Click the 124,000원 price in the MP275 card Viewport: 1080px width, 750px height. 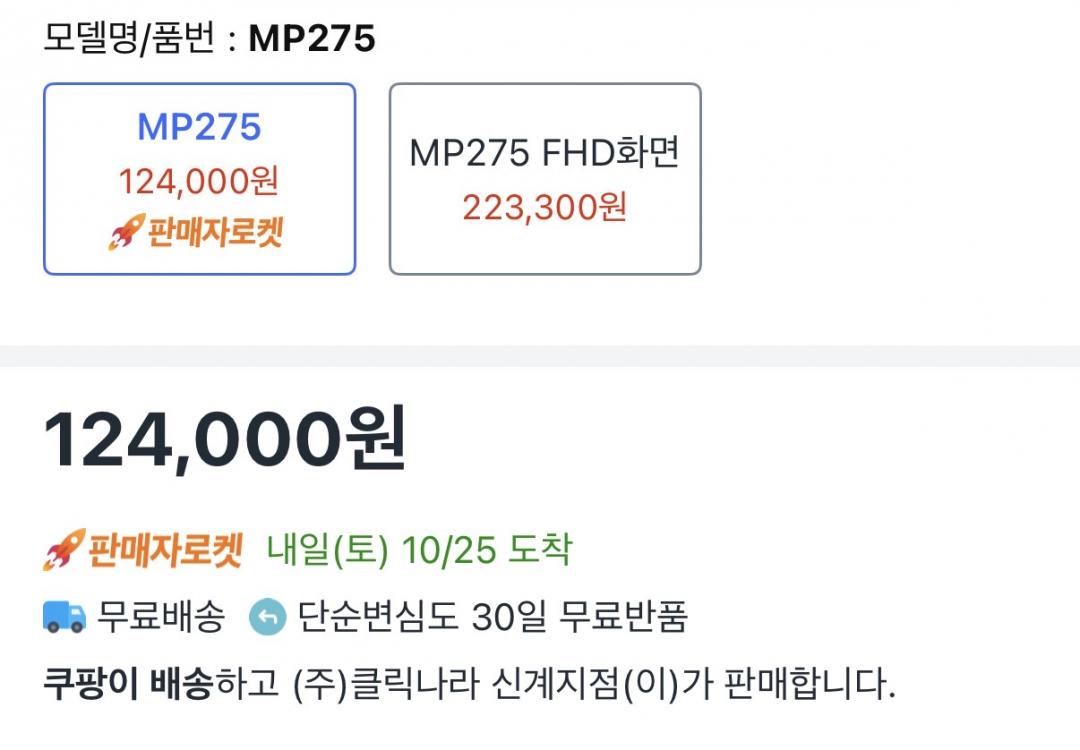(198, 181)
